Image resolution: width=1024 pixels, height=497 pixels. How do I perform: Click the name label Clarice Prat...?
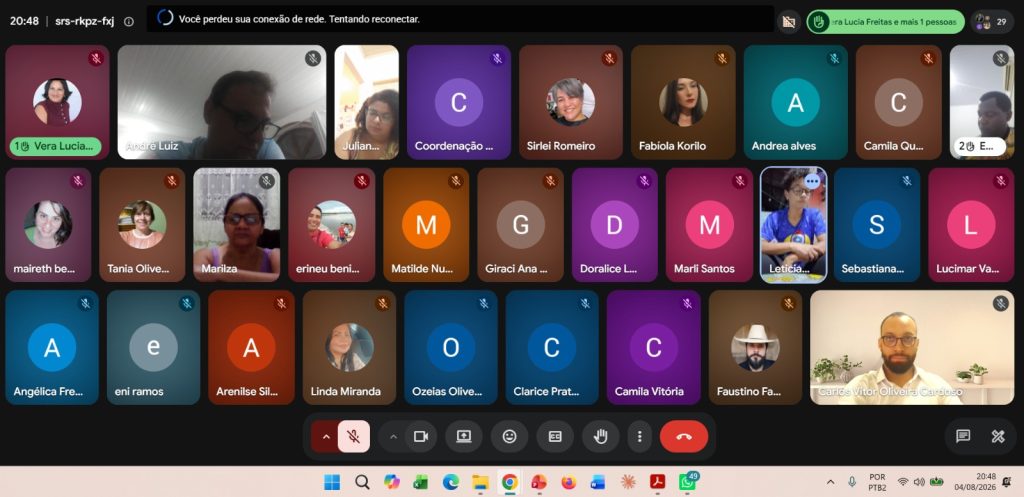pyautogui.click(x=546, y=392)
